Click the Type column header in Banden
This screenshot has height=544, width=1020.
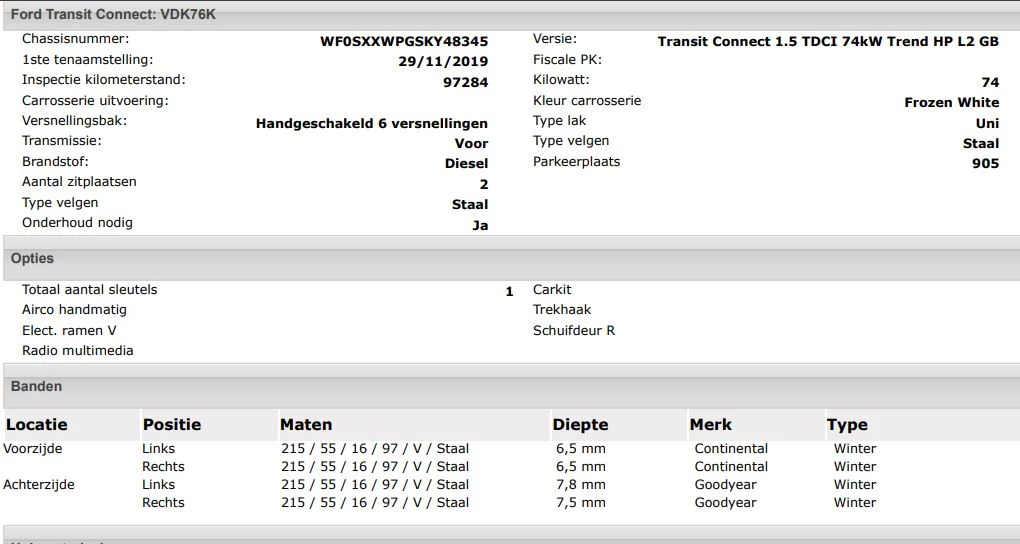[x=847, y=424]
